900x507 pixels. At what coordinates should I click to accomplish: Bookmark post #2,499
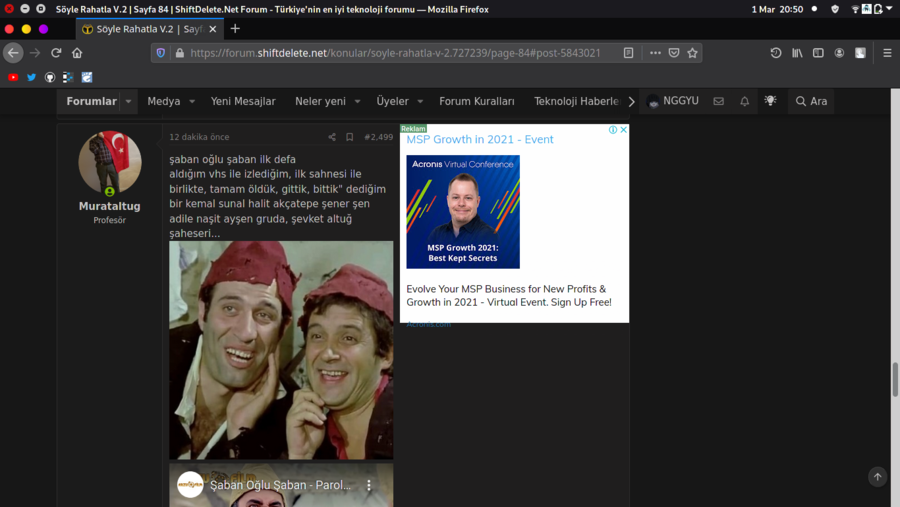tap(350, 137)
